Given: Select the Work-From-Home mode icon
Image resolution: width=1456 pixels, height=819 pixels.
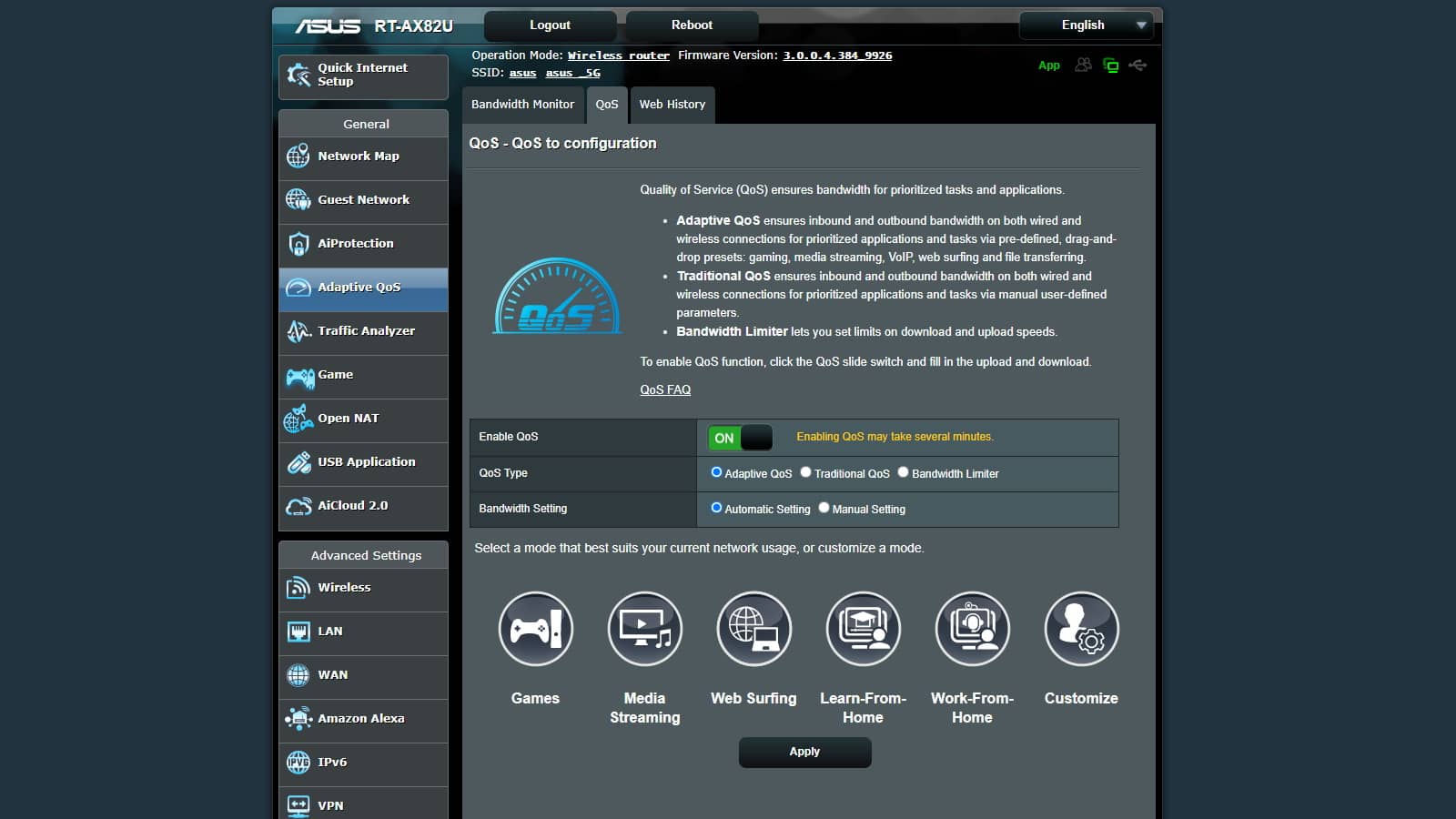Looking at the screenshot, I should (972, 629).
